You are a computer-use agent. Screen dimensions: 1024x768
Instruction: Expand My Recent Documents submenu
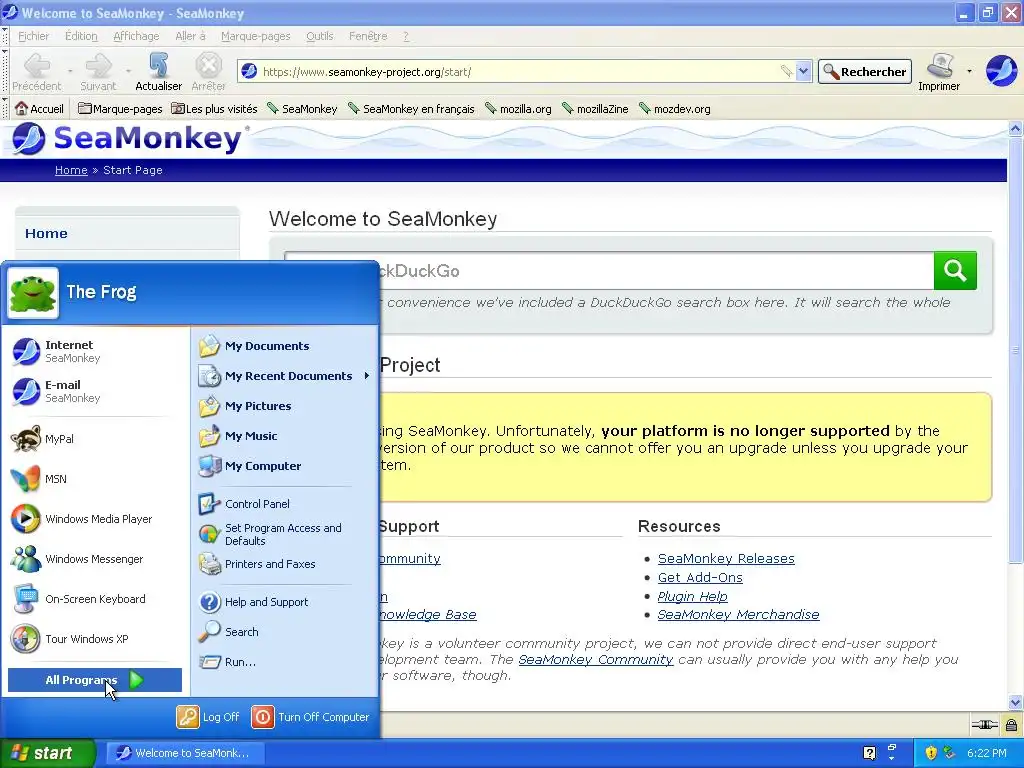pos(284,376)
